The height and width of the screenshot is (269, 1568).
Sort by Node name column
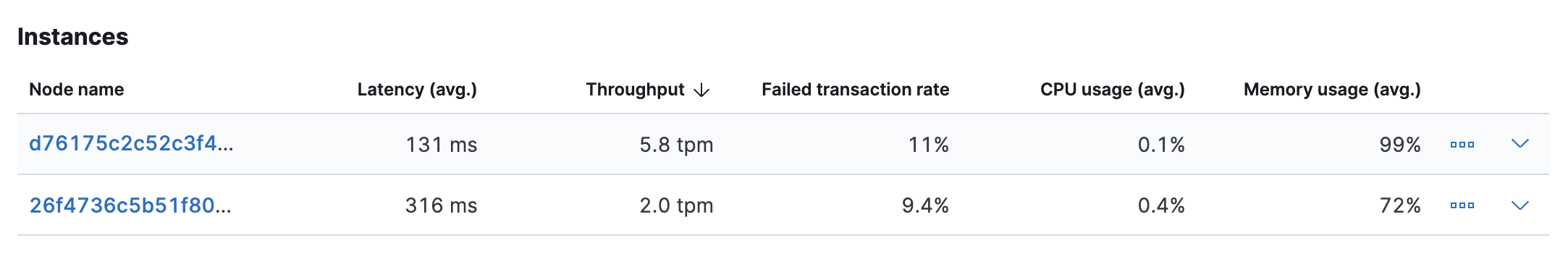(77, 90)
